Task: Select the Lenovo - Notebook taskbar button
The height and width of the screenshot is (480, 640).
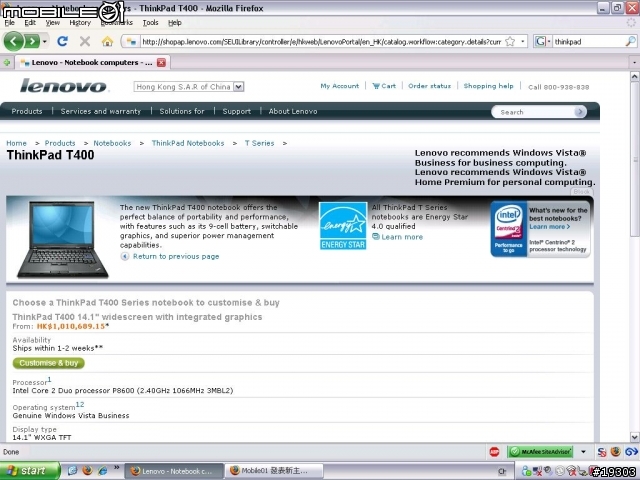Action: click(174, 471)
